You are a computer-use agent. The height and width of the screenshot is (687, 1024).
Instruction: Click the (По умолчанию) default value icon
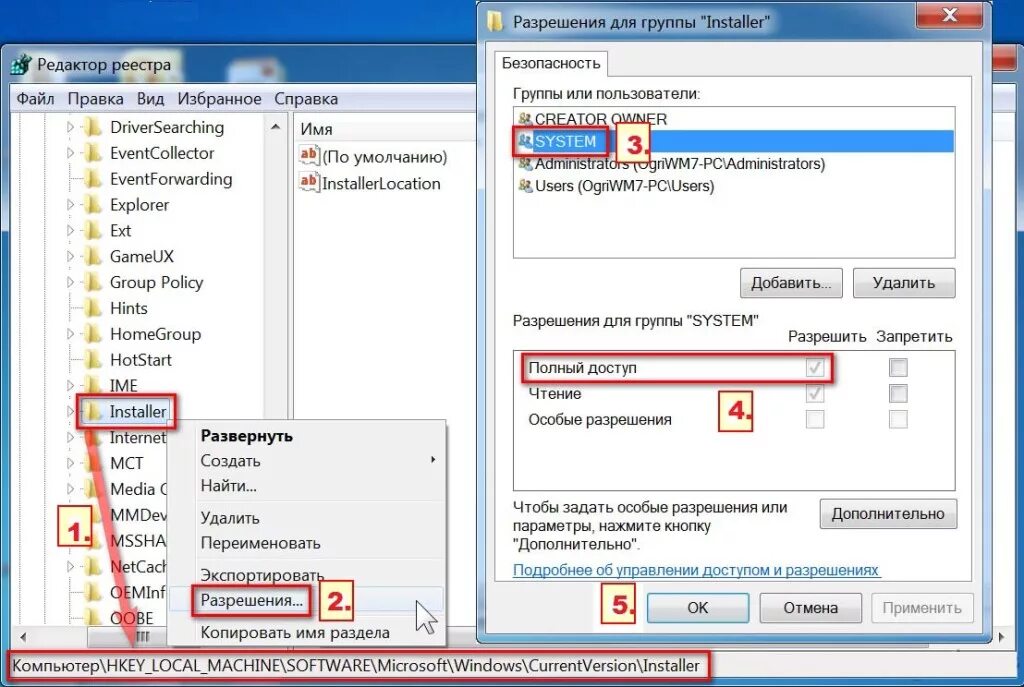(x=309, y=155)
